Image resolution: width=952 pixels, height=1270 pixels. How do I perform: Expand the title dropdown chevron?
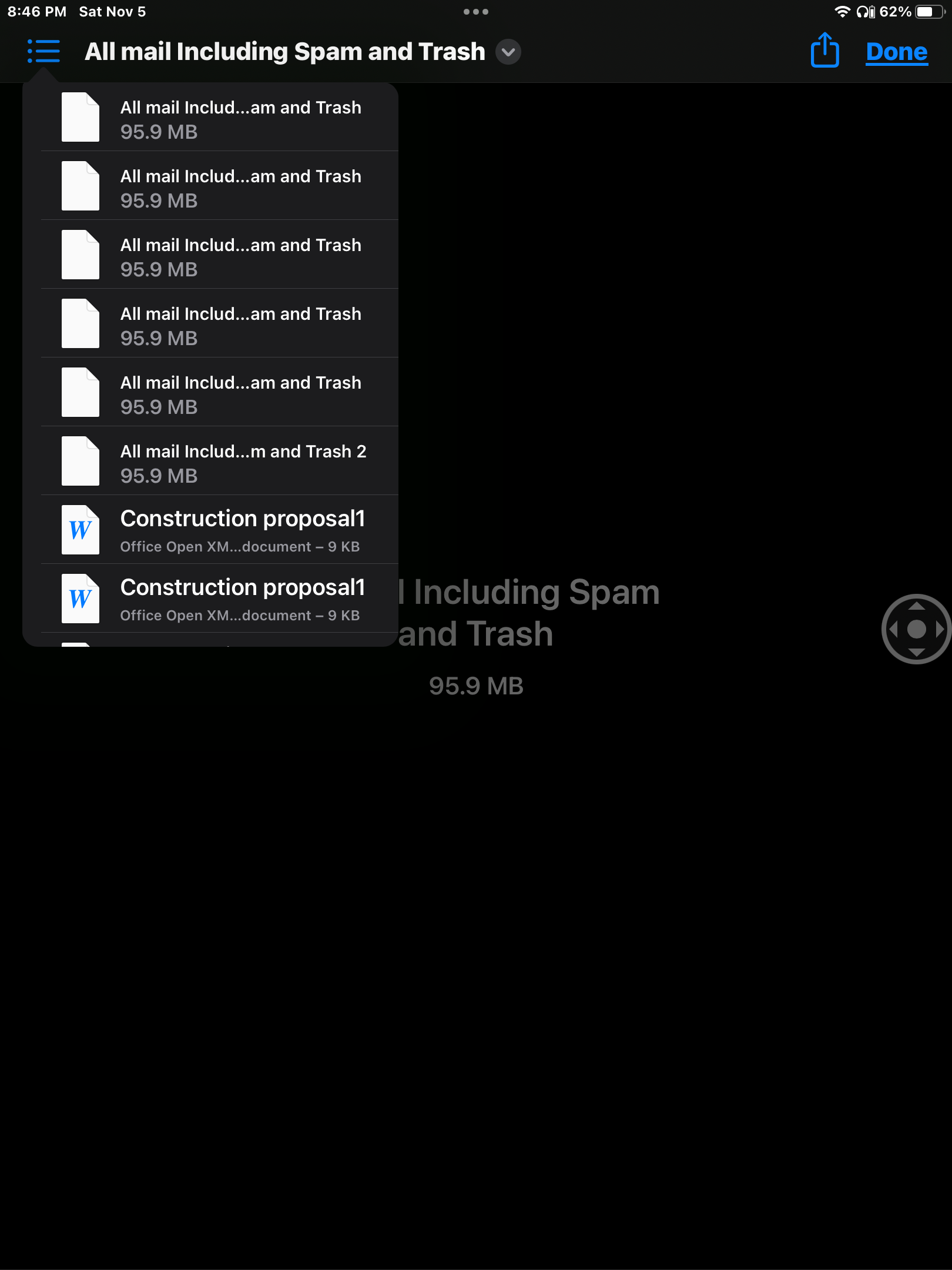(x=508, y=52)
